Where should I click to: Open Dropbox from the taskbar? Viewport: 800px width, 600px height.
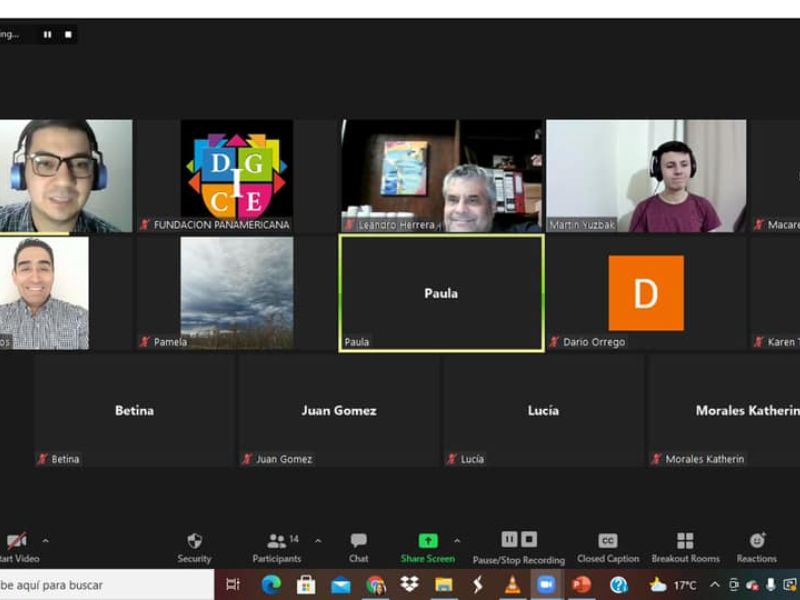coord(409,584)
